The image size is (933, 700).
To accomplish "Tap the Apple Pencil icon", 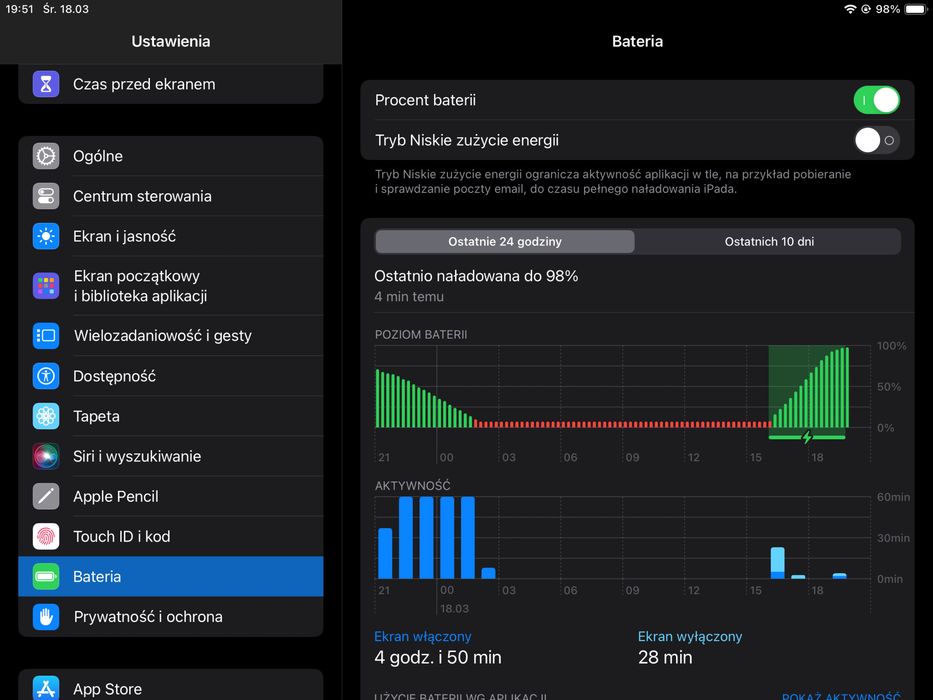I will click(46, 496).
